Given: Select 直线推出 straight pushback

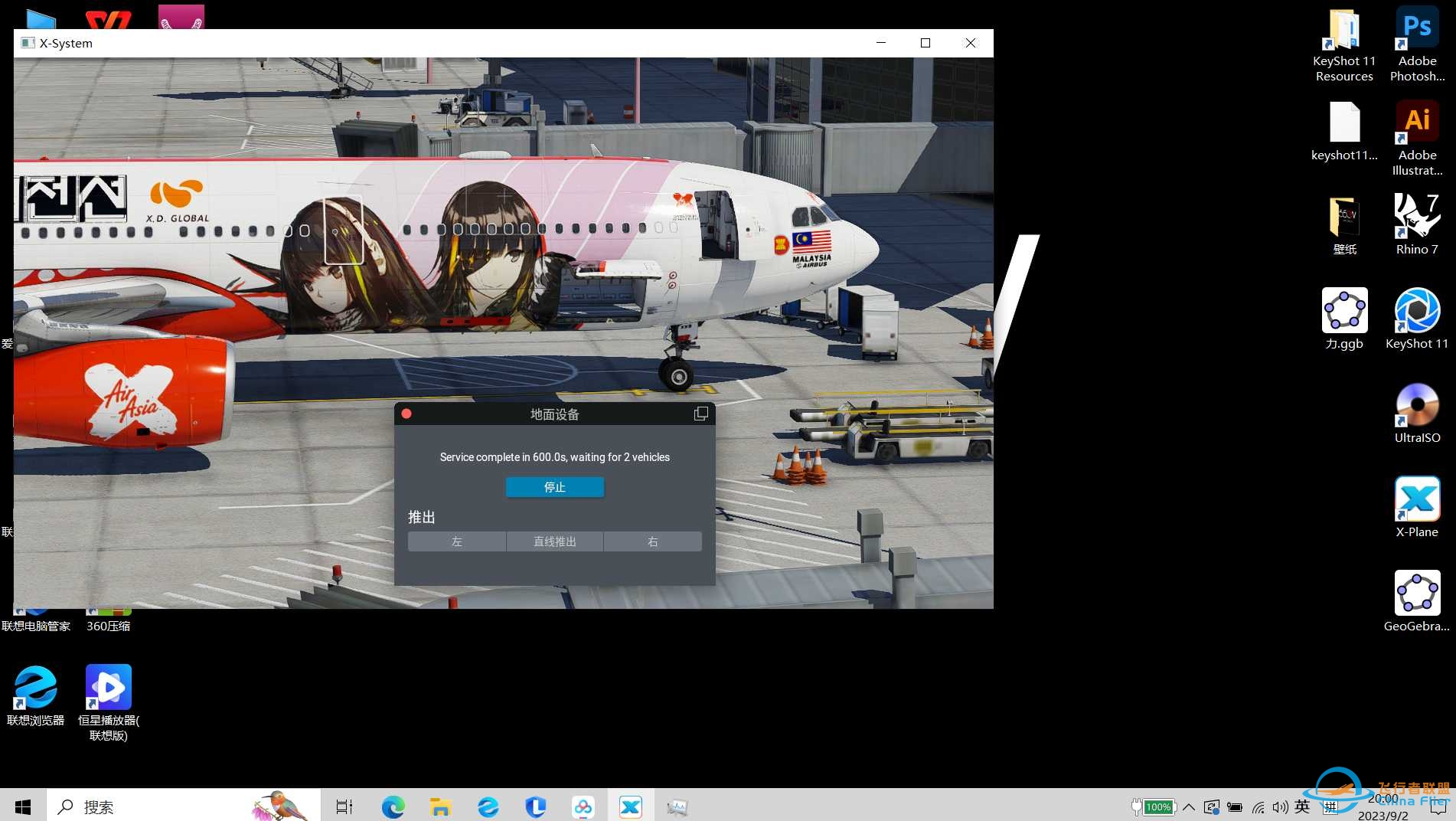Looking at the screenshot, I should pos(555,541).
